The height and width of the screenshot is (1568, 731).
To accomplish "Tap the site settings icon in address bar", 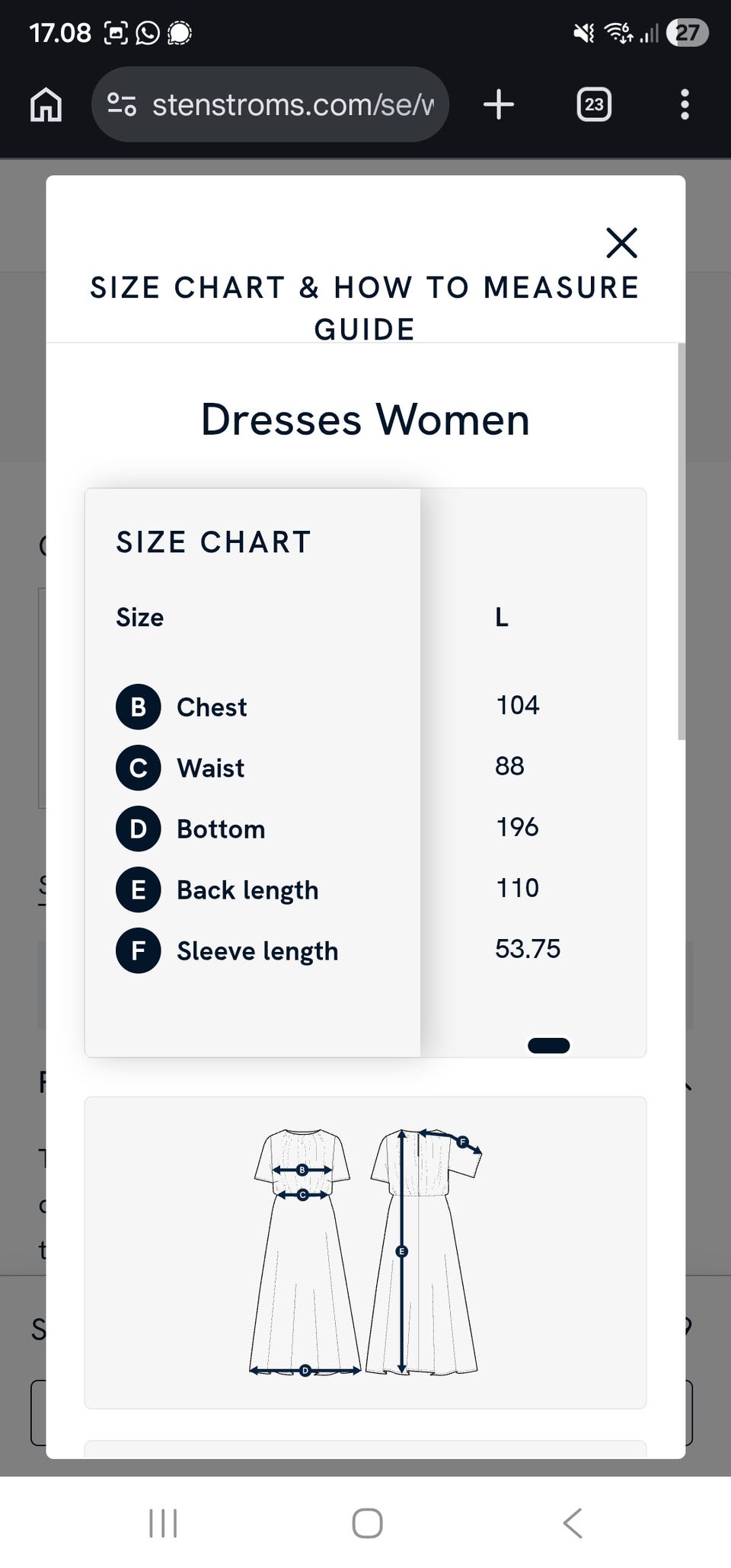I will 122,104.
